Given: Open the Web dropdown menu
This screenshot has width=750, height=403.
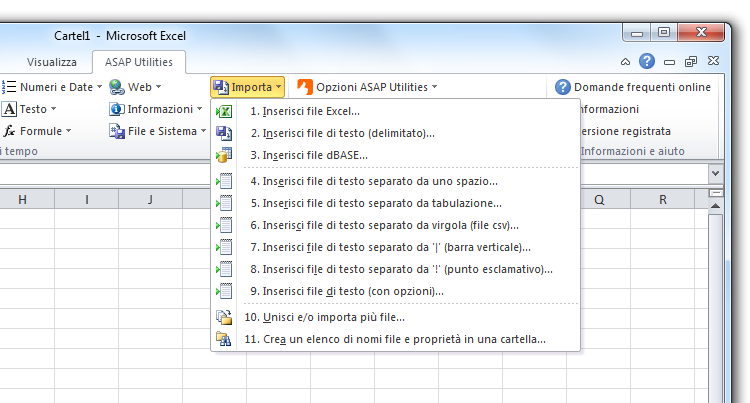Looking at the screenshot, I should pyautogui.click(x=158, y=87).
